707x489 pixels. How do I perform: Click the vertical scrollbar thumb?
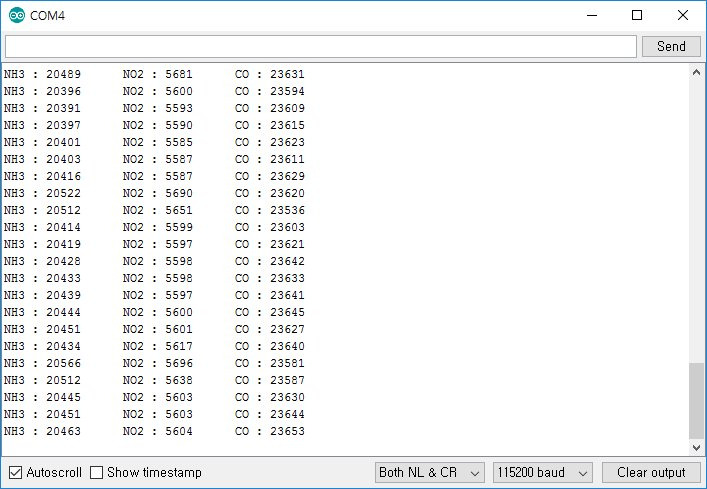coord(696,400)
